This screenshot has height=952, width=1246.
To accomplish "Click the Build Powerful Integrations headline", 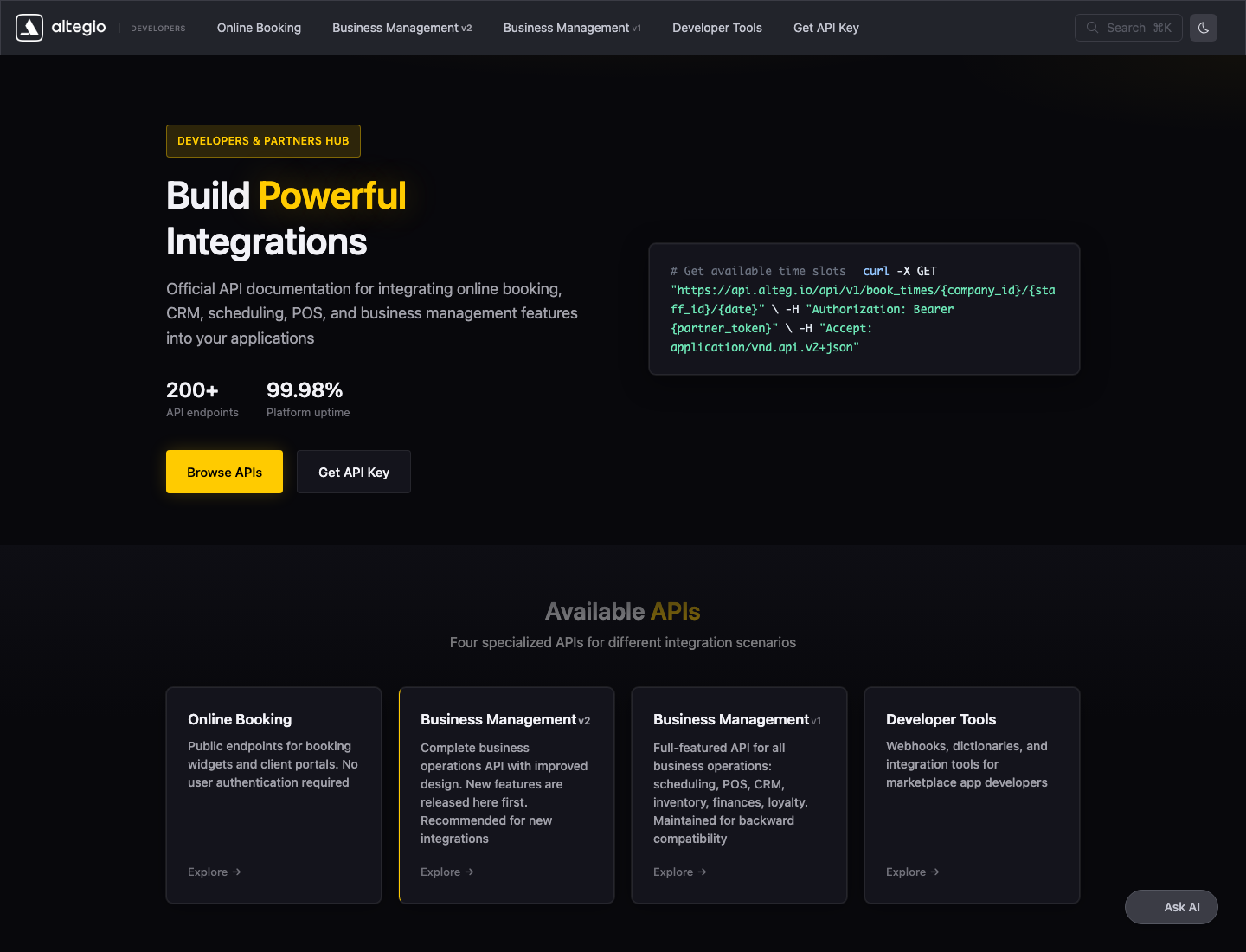I will (x=286, y=218).
